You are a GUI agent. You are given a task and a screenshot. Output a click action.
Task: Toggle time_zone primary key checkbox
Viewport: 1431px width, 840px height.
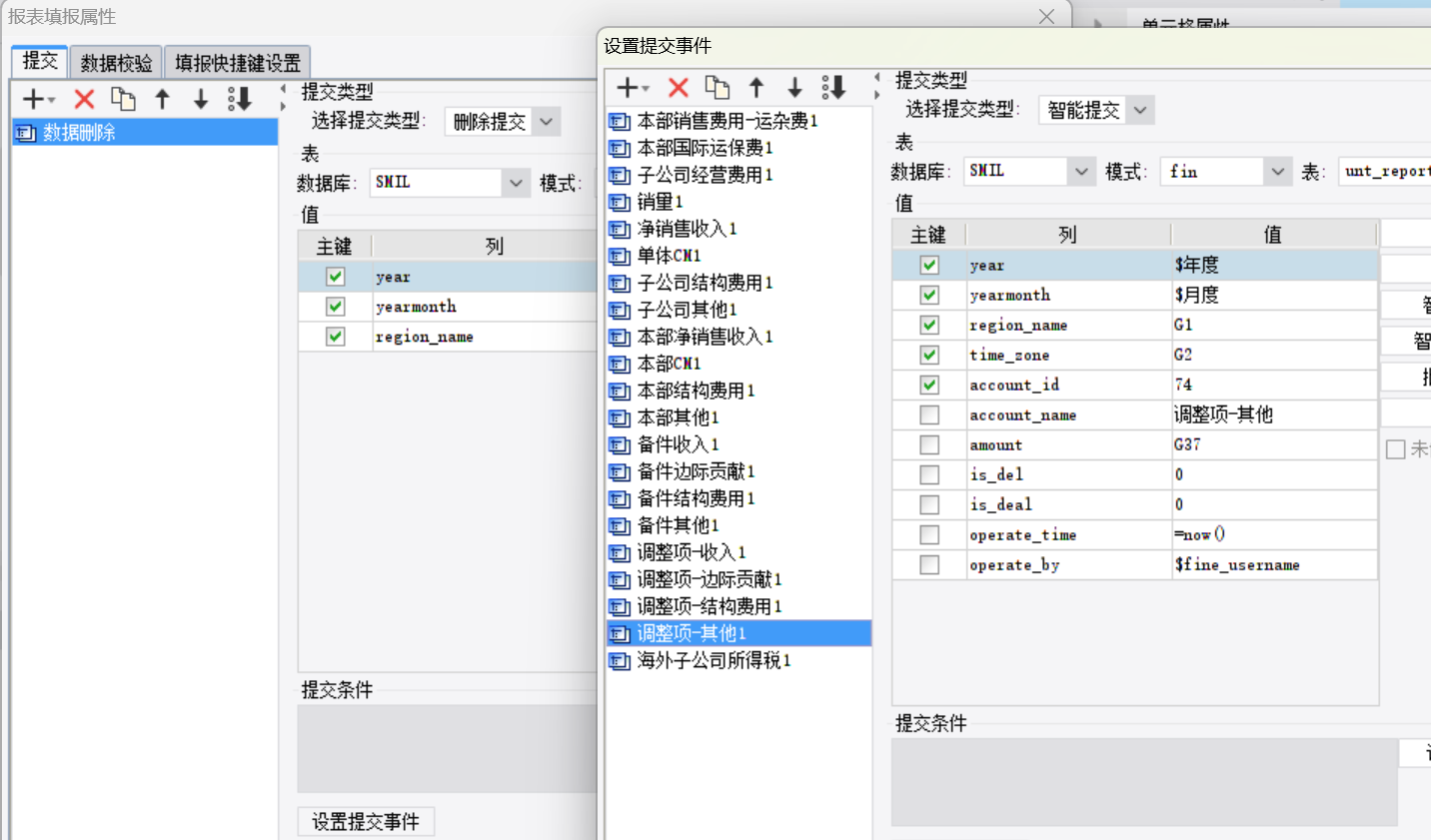click(929, 355)
